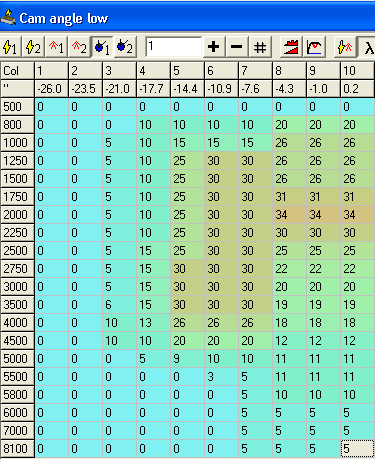Open the red arrows 1 map button

pos(56,47)
